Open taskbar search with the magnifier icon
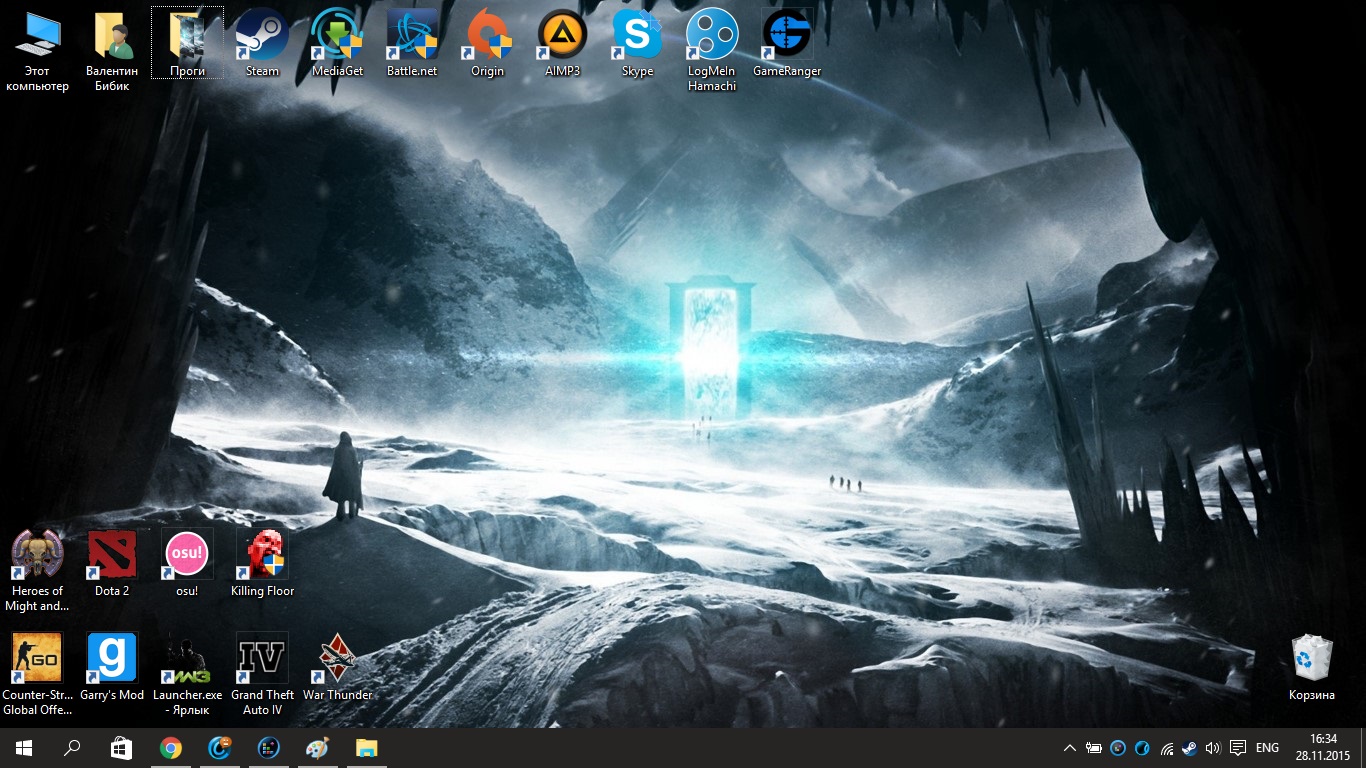 [x=72, y=748]
